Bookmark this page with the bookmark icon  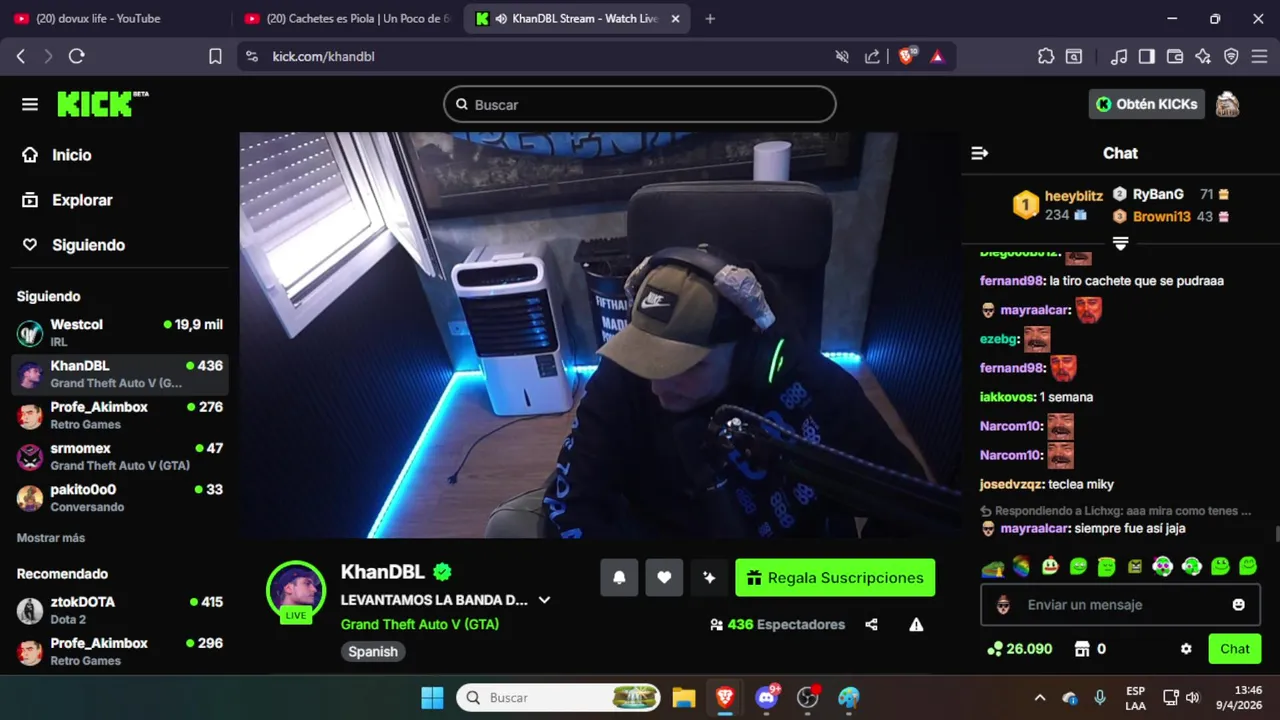pos(215,56)
